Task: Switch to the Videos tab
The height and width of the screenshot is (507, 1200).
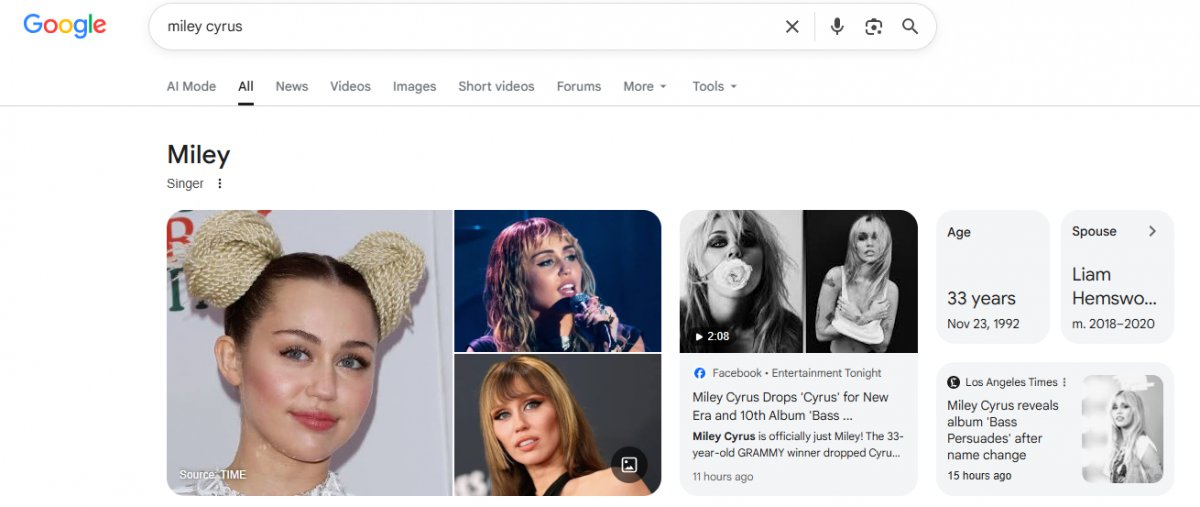Action: pyautogui.click(x=350, y=86)
